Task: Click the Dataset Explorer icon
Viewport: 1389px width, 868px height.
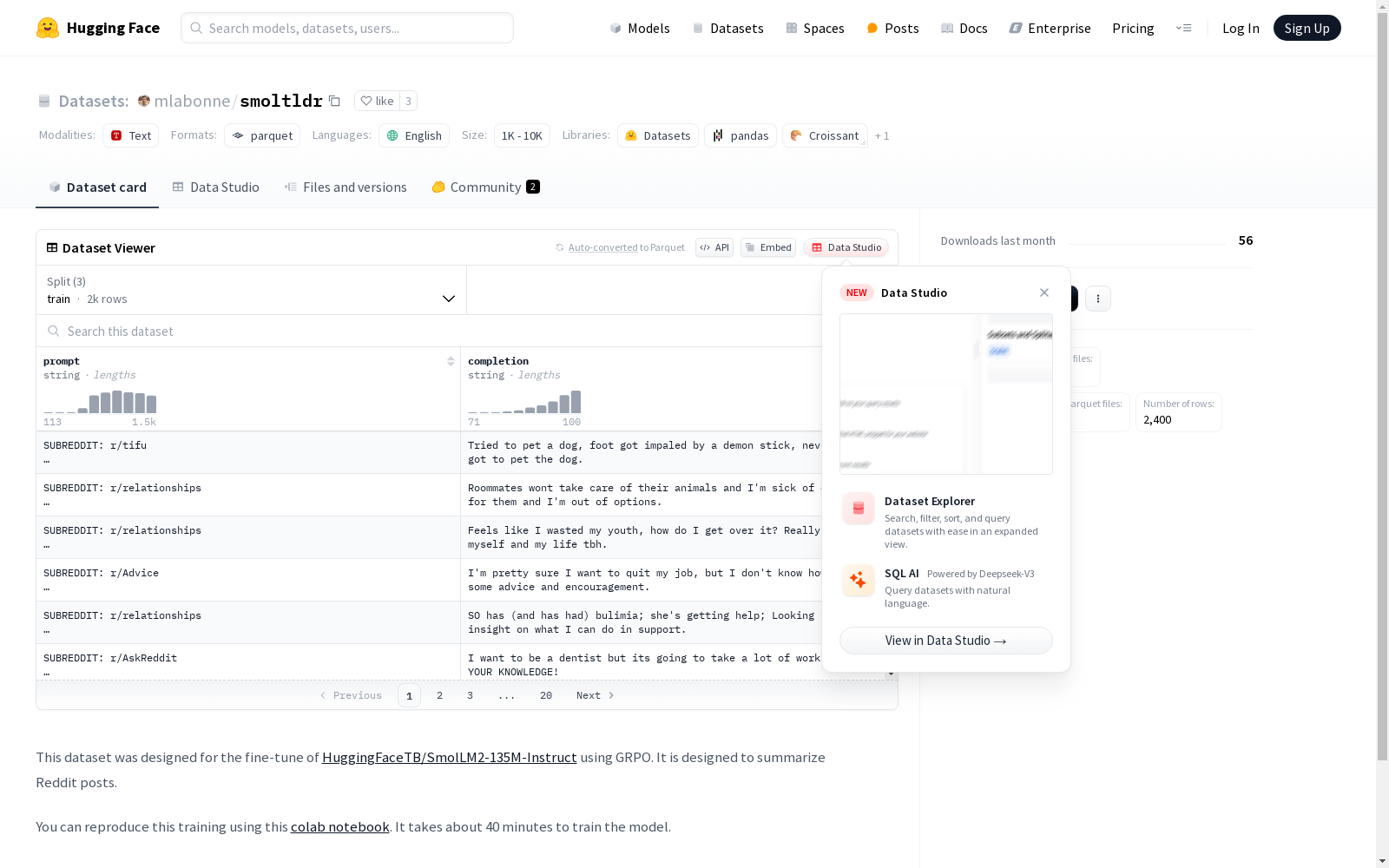Action: point(859,509)
